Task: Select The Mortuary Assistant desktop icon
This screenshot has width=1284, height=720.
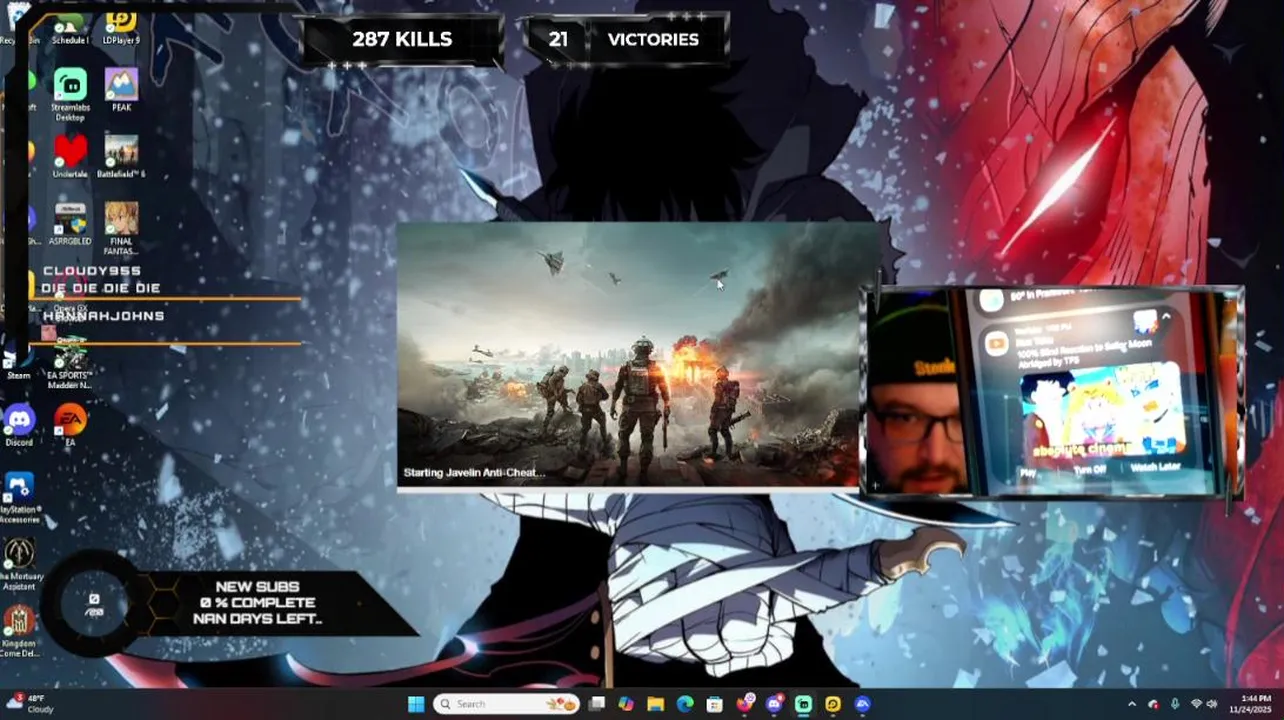Action: (x=19, y=565)
